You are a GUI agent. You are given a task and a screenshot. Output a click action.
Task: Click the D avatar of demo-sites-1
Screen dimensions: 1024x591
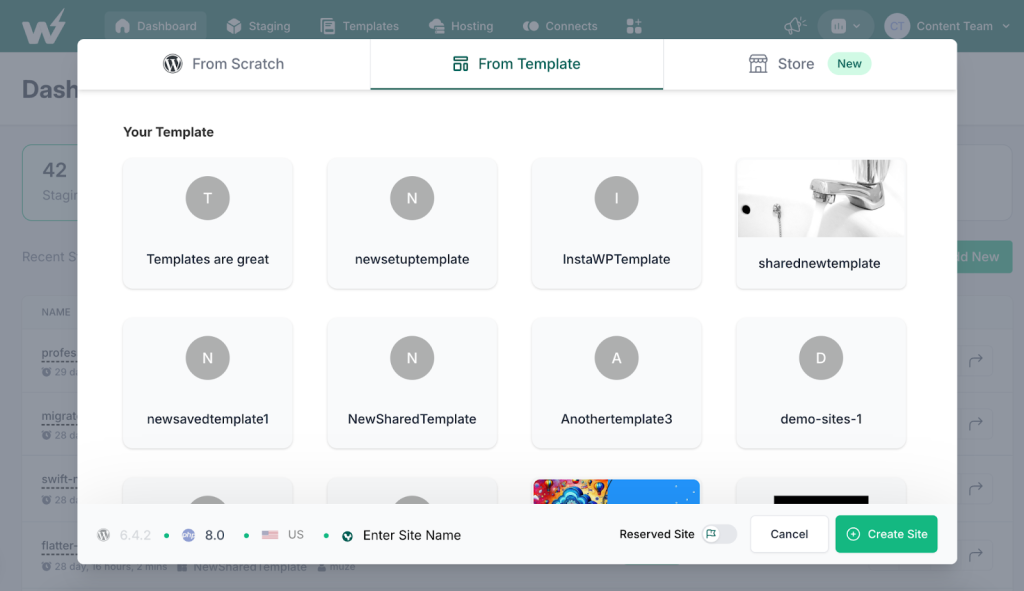821,358
